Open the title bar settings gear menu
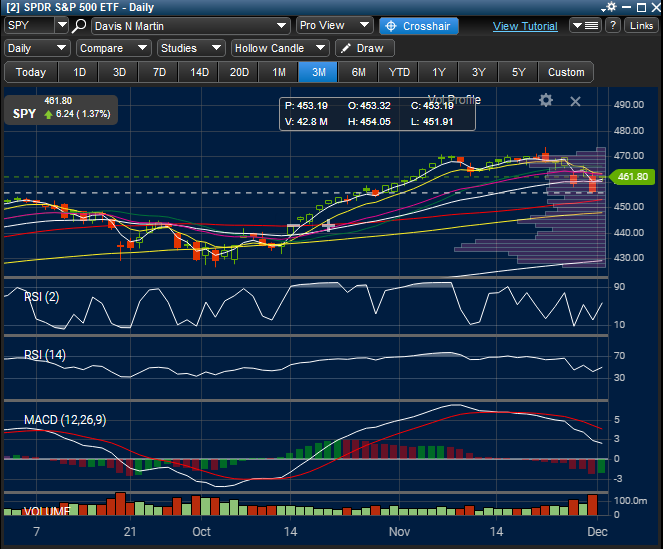663x549 pixels. pyautogui.click(x=609, y=7)
